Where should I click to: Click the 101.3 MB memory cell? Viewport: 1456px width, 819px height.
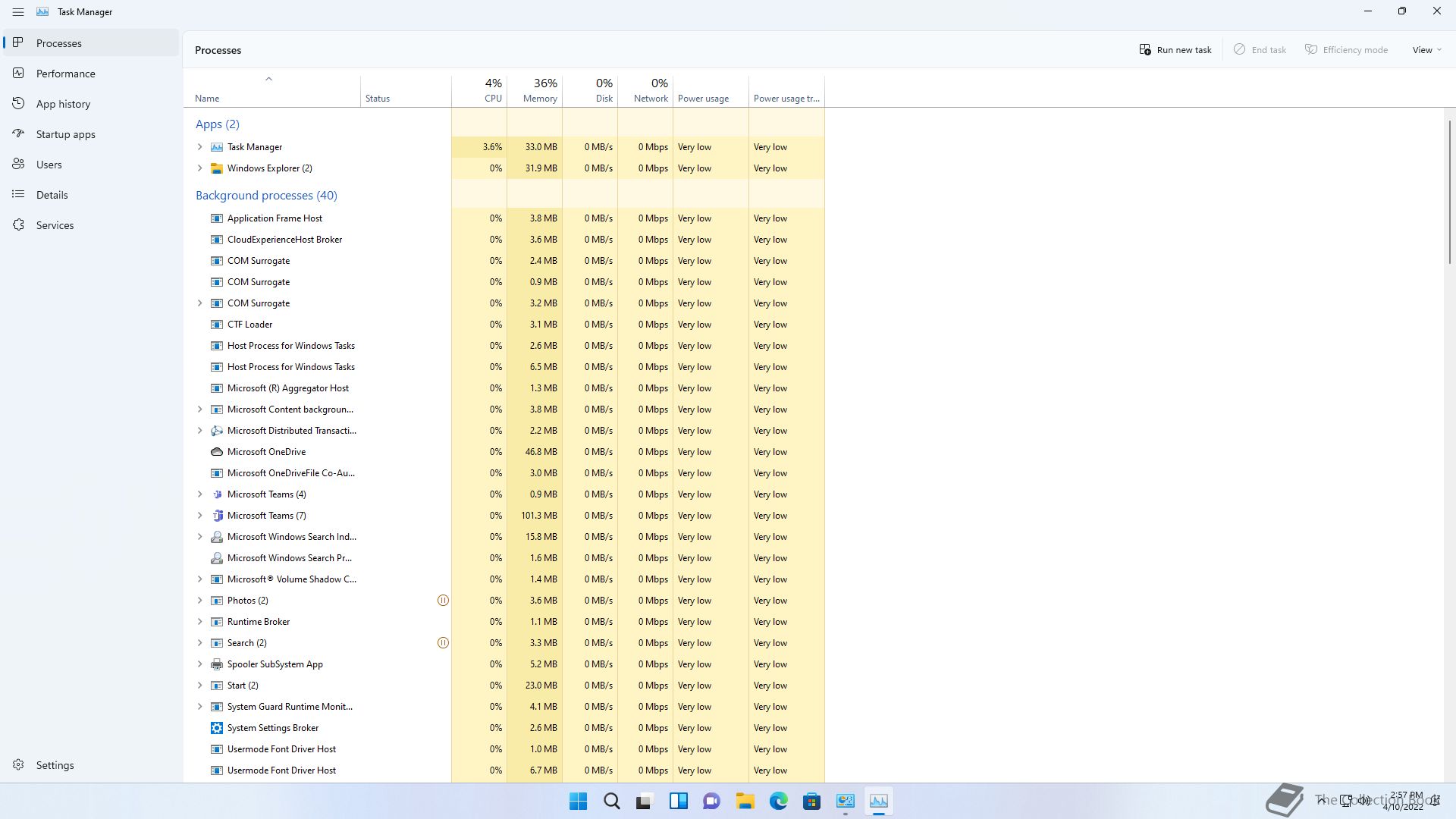coord(535,516)
